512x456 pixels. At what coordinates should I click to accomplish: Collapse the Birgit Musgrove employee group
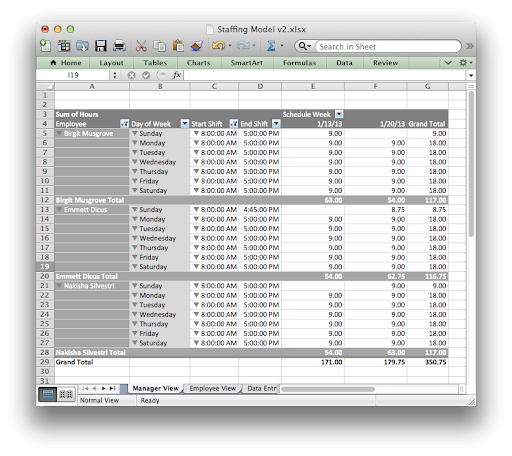[x=59, y=134]
